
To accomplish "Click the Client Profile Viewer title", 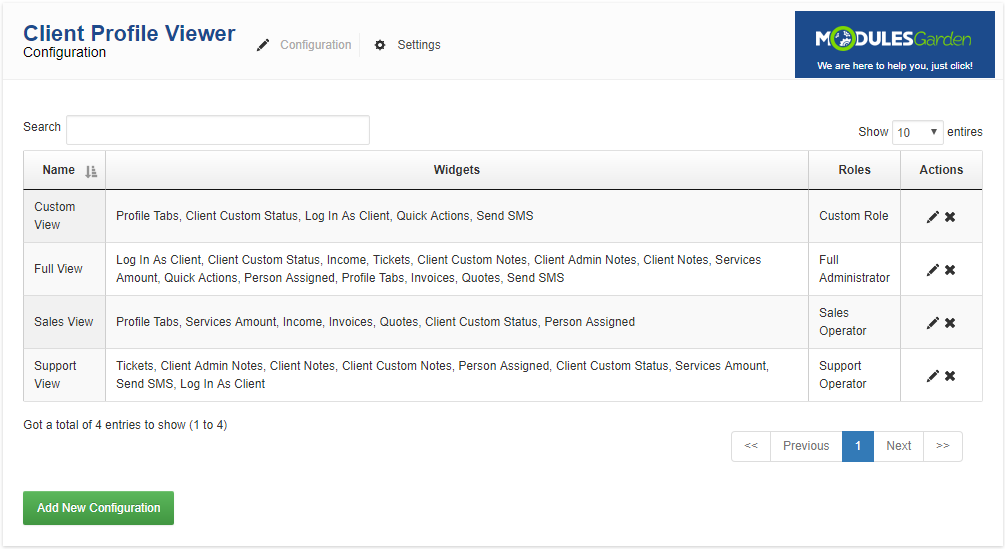I will point(129,33).
